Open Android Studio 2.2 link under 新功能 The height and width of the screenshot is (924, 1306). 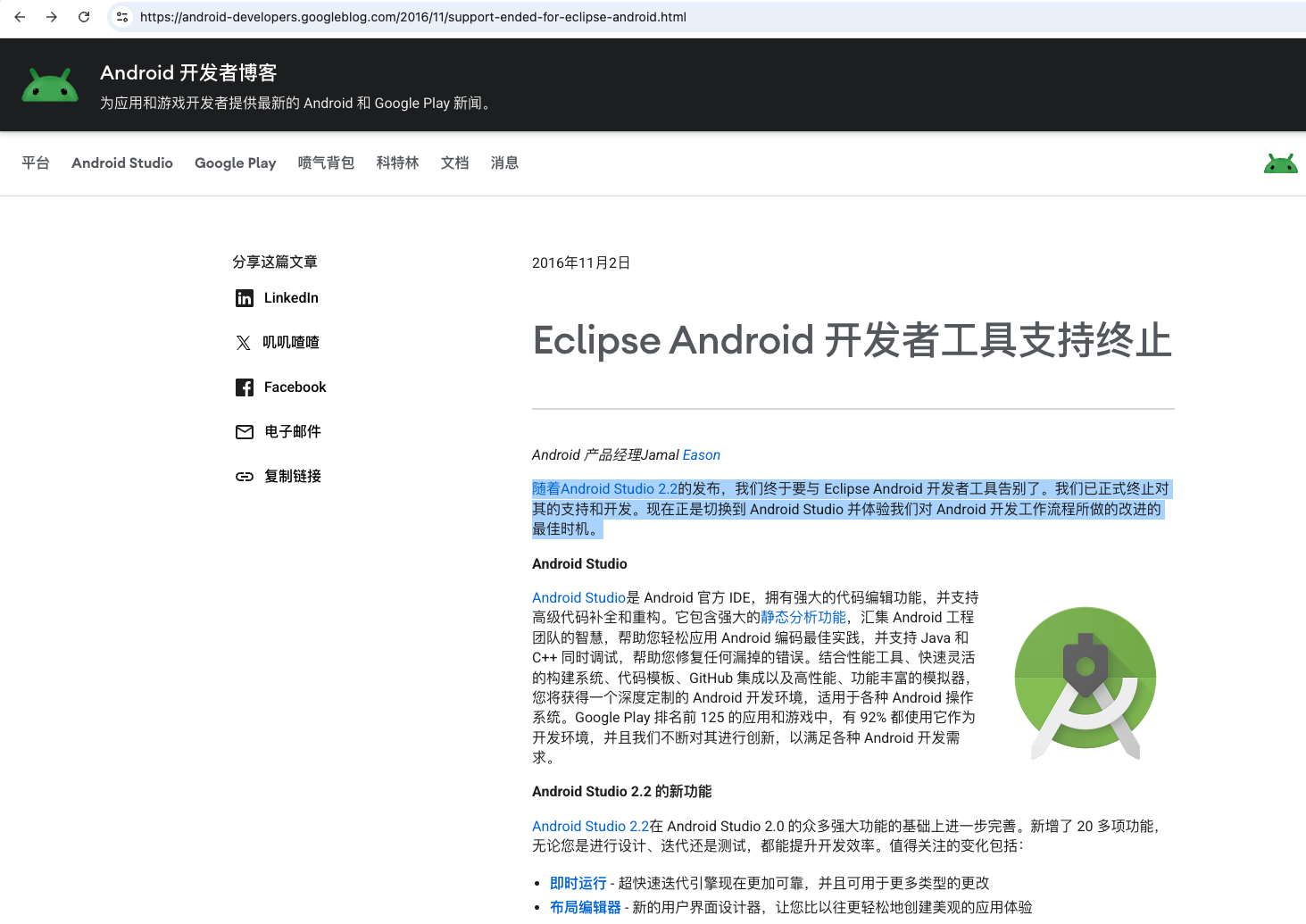pos(591,827)
